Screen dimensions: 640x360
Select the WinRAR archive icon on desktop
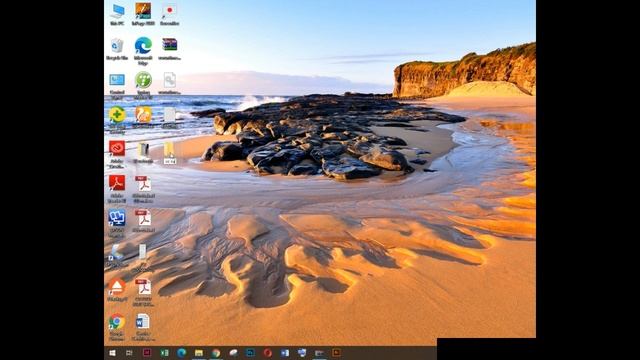(x=169, y=48)
